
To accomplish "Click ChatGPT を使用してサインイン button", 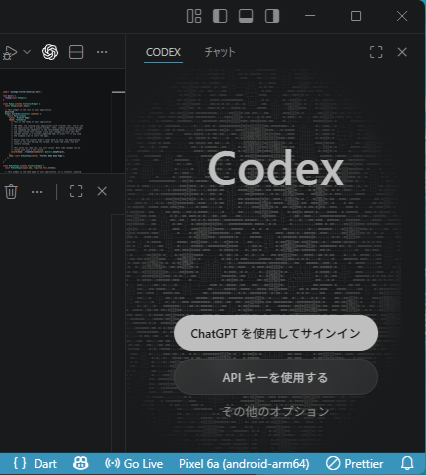I will pos(276,333).
